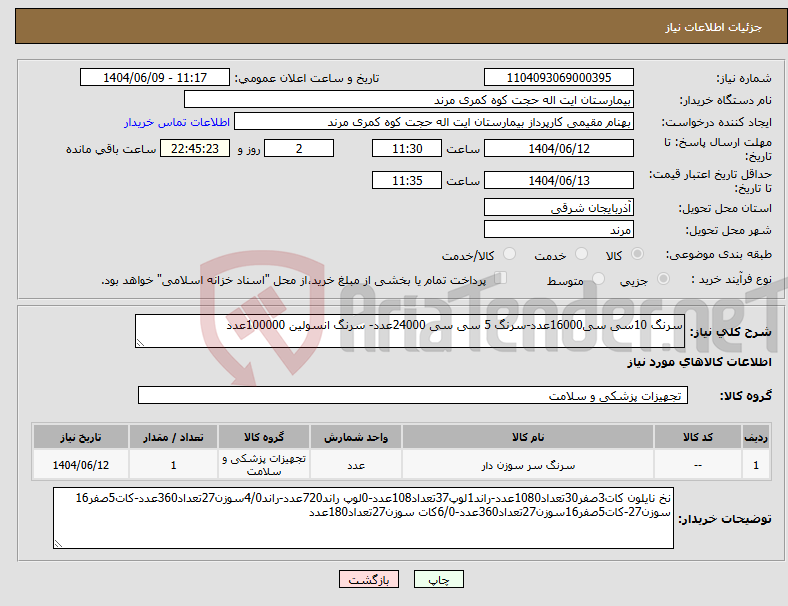Click the چاپ print button
The height and width of the screenshot is (606, 788).
point(439,579)
